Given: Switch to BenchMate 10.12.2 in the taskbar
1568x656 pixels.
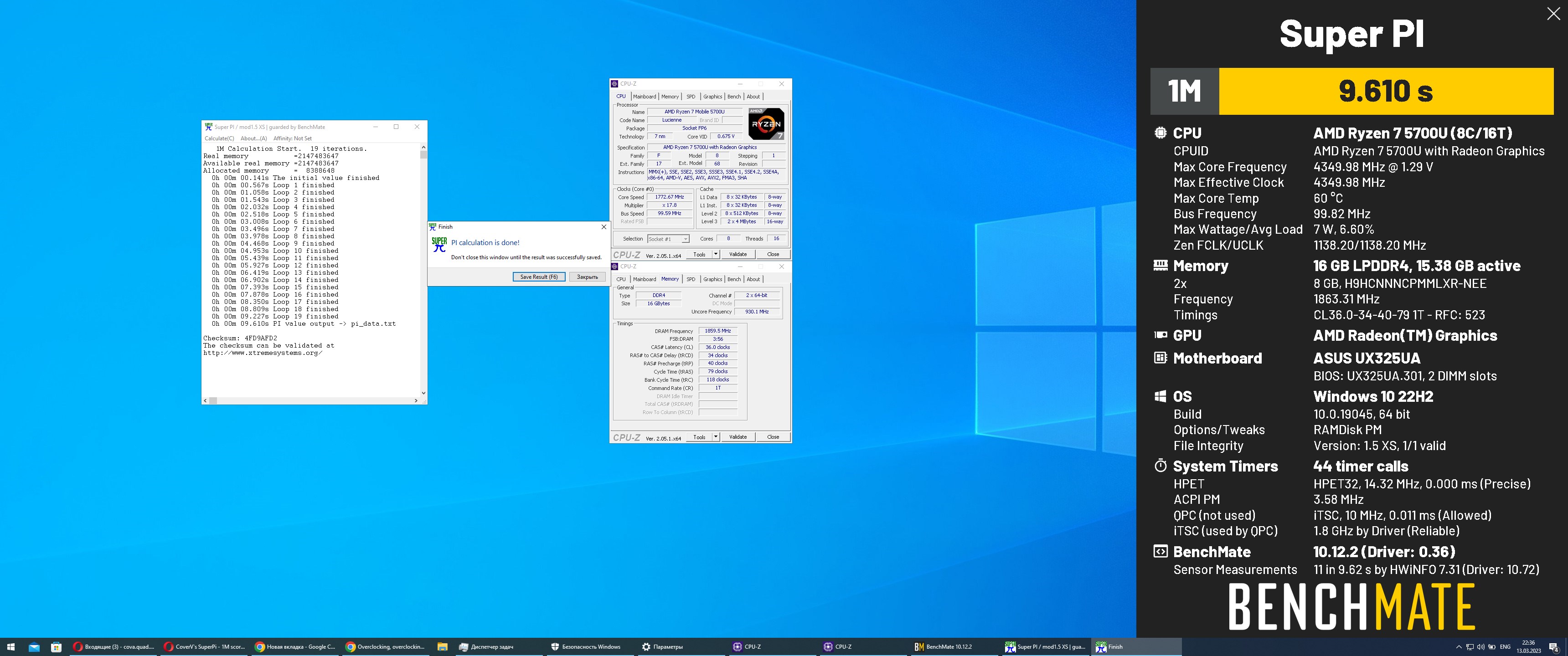Looking at the screenshot, I should pos(953,647).
